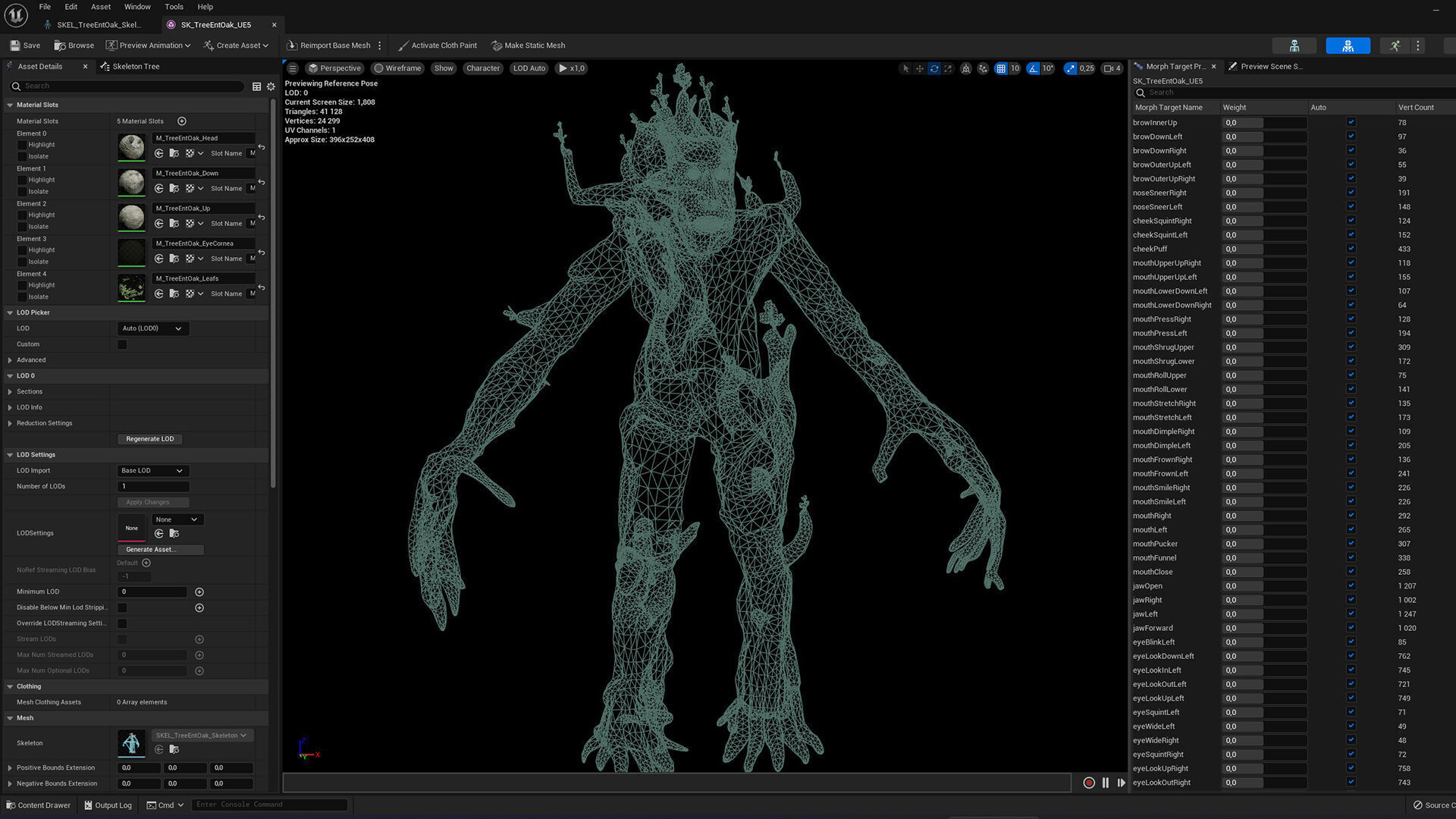Click Unreal Engine logo icon
Image resolution: width=1456 pixels, height=819 pixels.
[x=16, y=15]
